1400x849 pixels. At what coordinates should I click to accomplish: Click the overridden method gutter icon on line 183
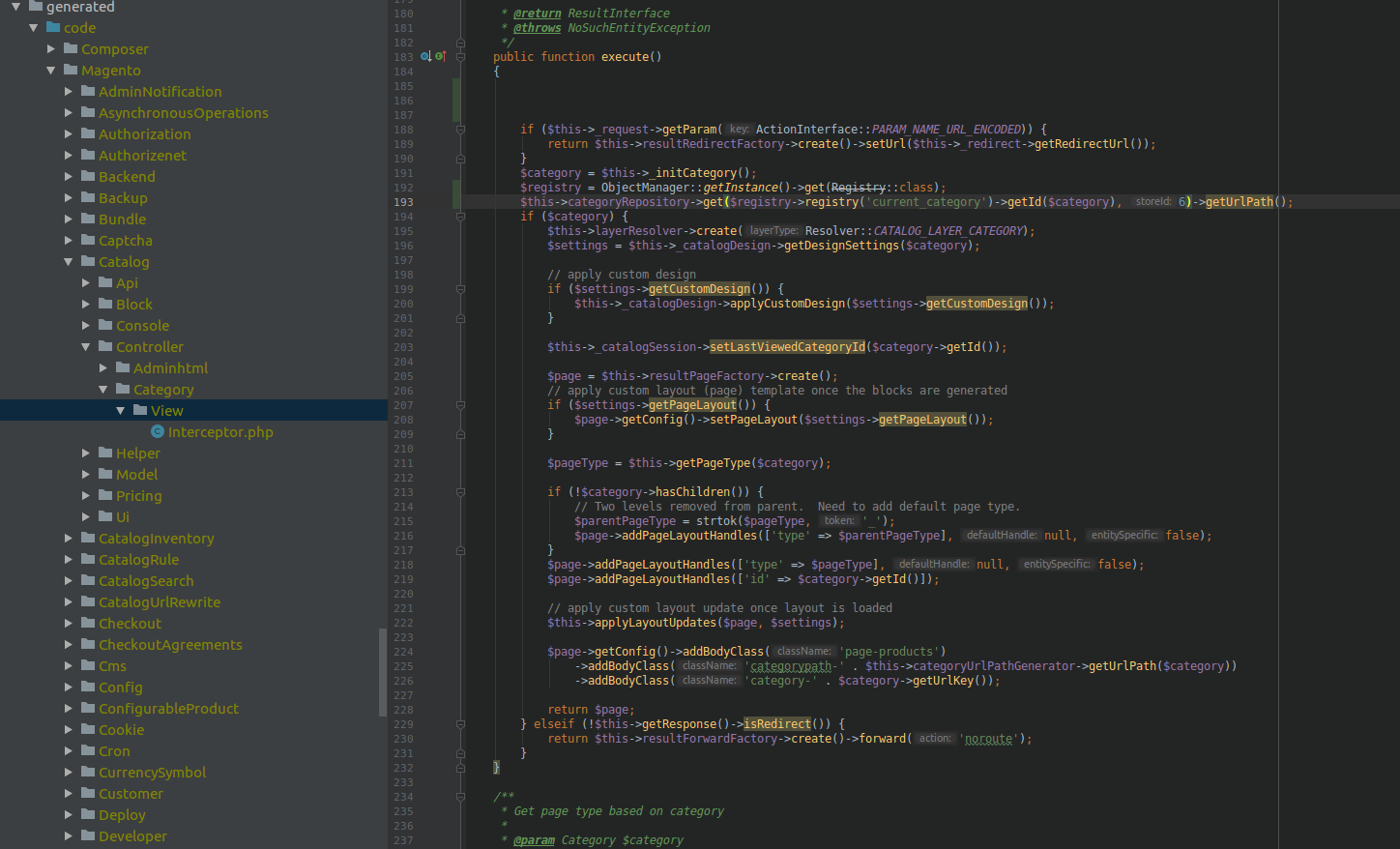tap(425, 57)
